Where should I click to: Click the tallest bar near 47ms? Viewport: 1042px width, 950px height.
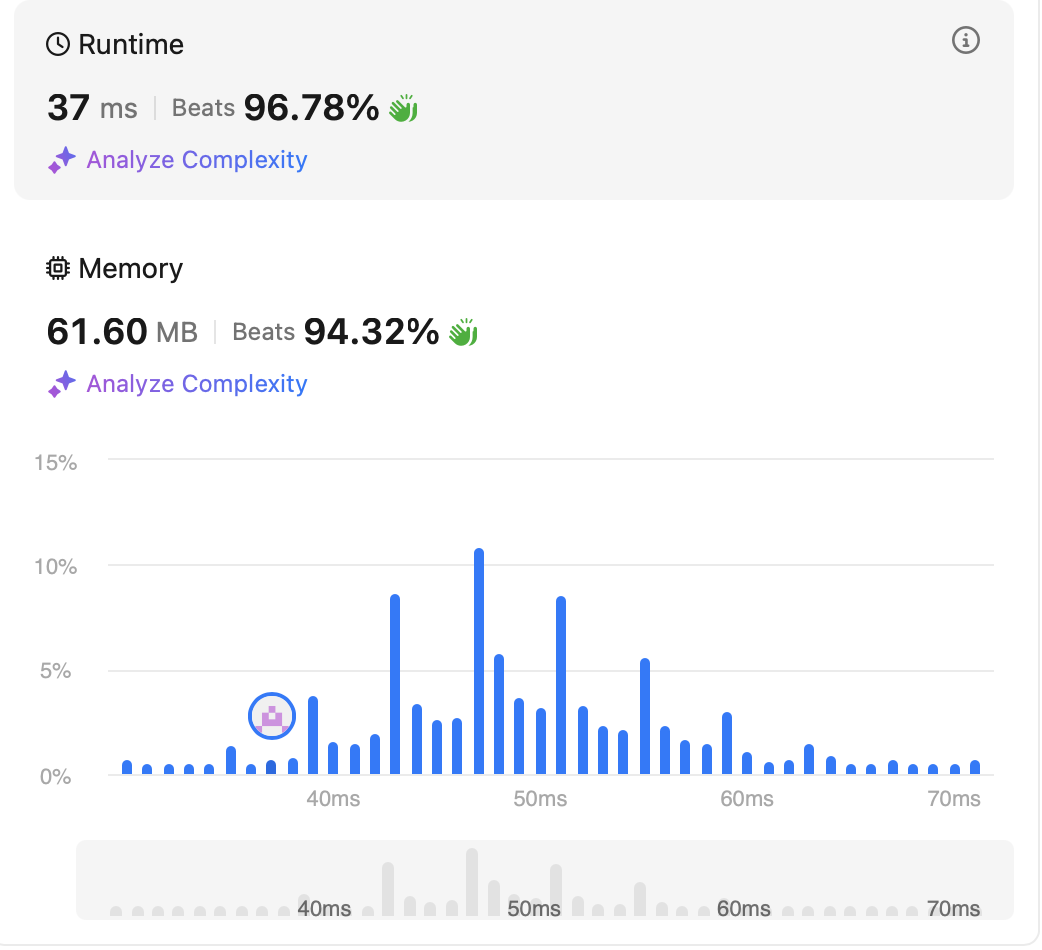tap(478, 662)
